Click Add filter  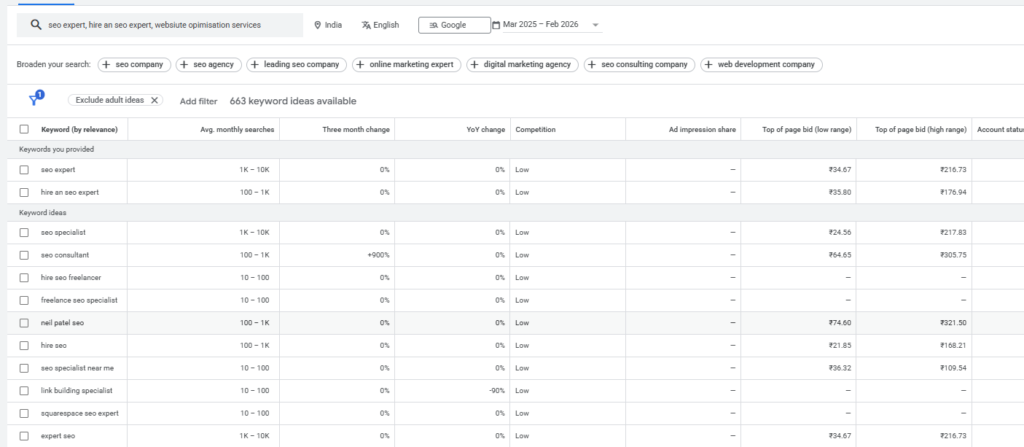tap(199, 101)
